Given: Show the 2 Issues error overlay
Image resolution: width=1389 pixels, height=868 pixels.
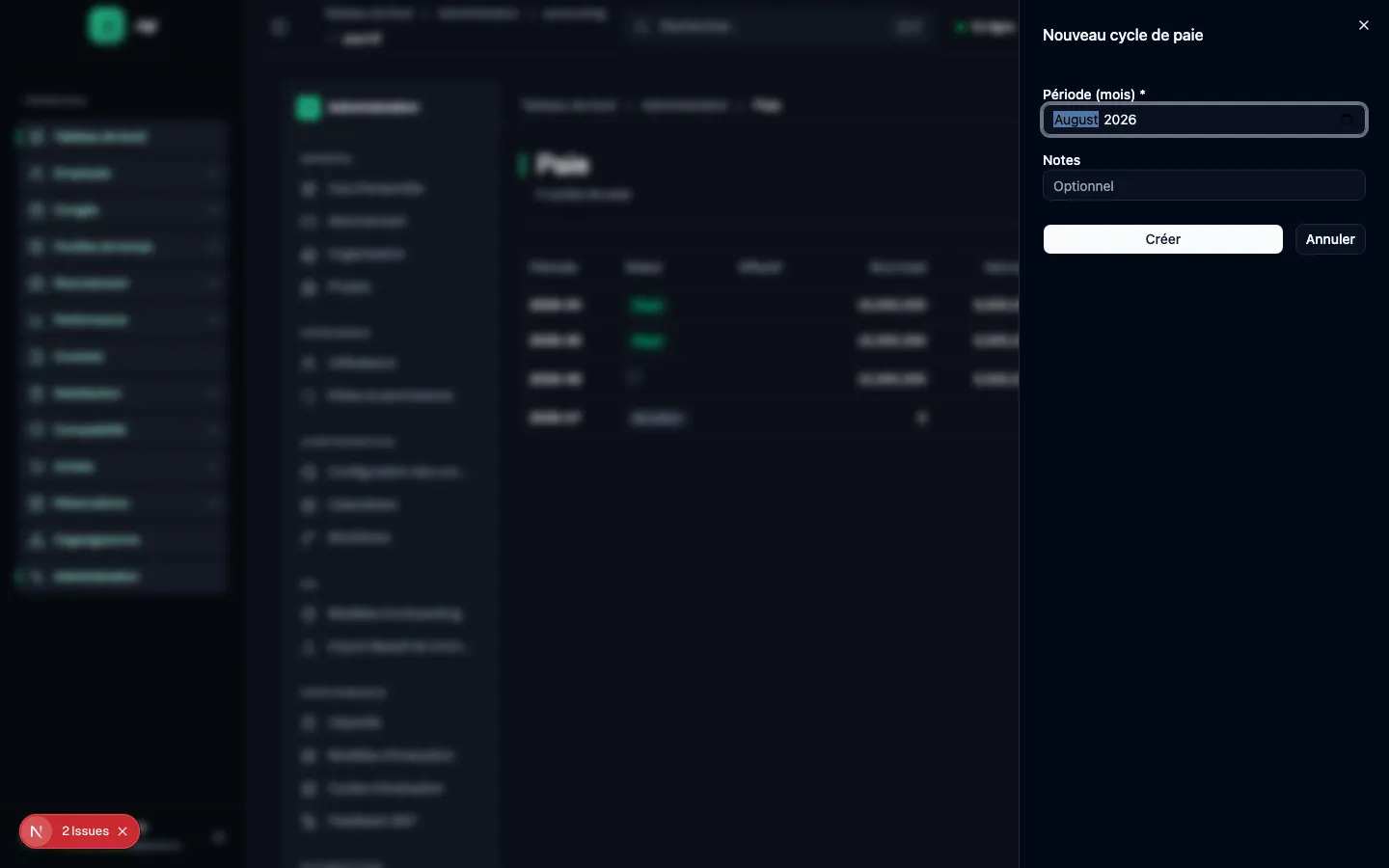Looking at the screenshot, I should 85,831.
